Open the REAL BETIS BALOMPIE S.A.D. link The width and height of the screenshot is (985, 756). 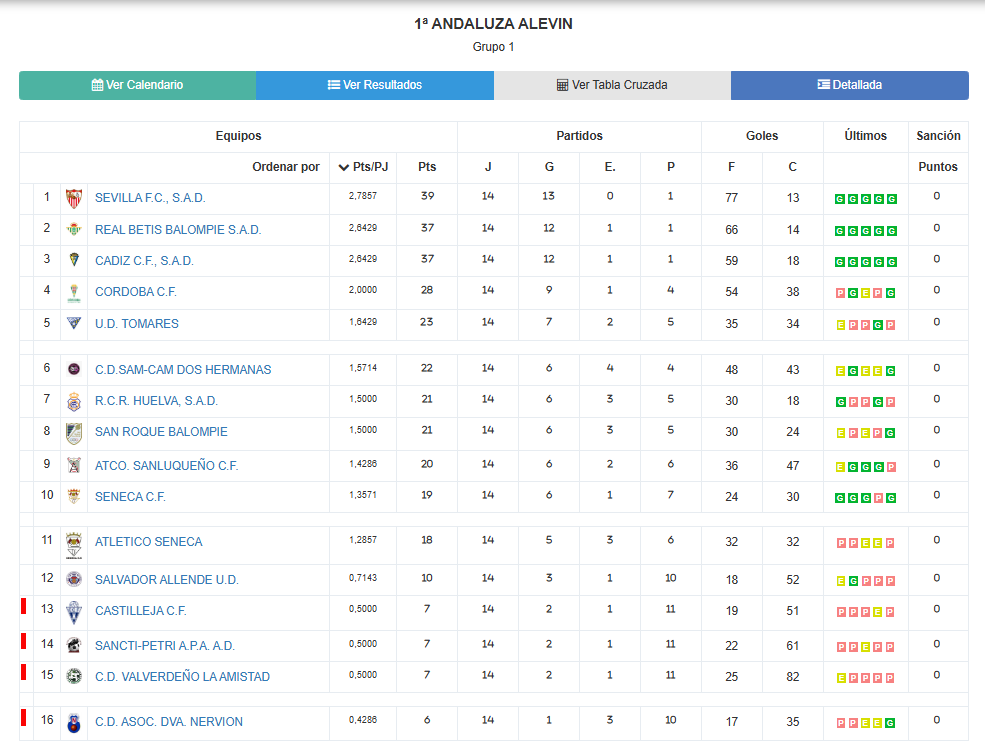[x=178, y=230]
